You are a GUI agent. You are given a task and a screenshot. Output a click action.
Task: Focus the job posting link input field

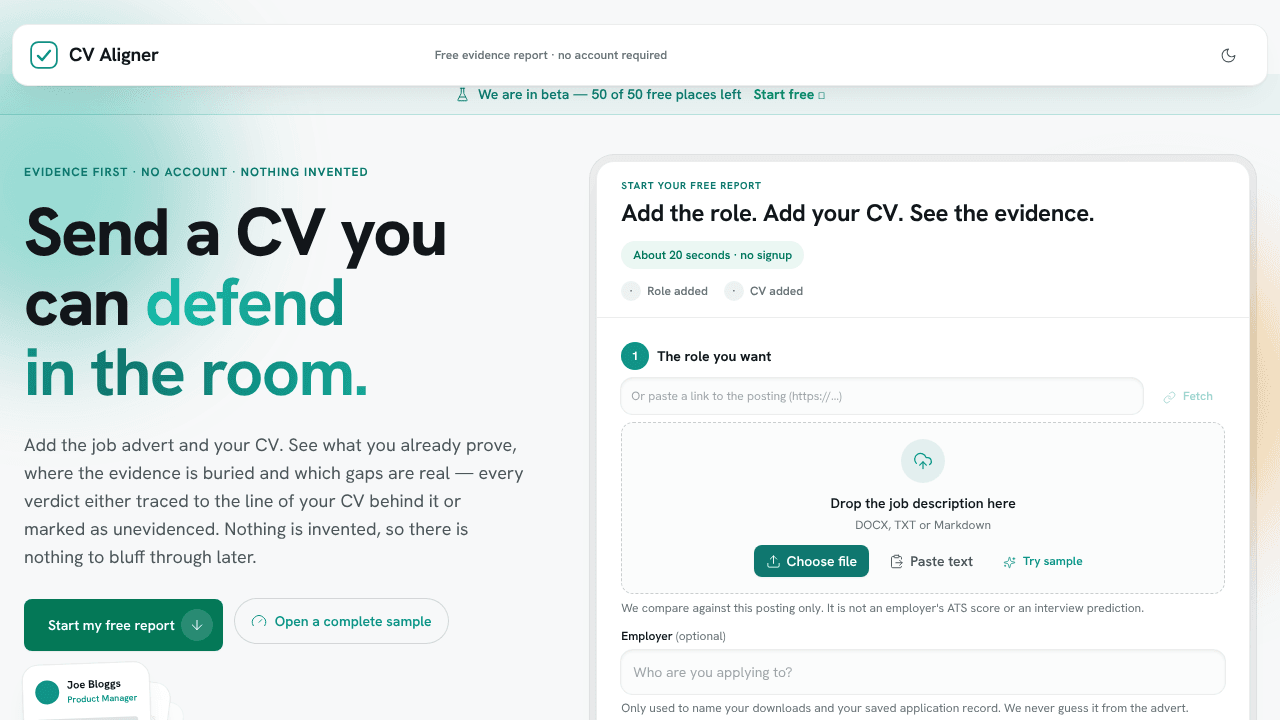(x=882, y=396)
